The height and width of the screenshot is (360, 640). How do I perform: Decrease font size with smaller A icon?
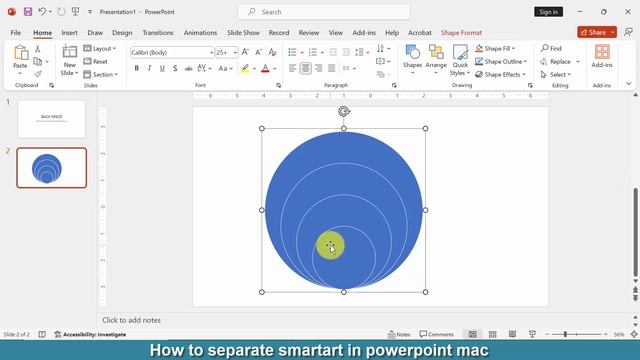pyautogui.click(x=258, y=52)
